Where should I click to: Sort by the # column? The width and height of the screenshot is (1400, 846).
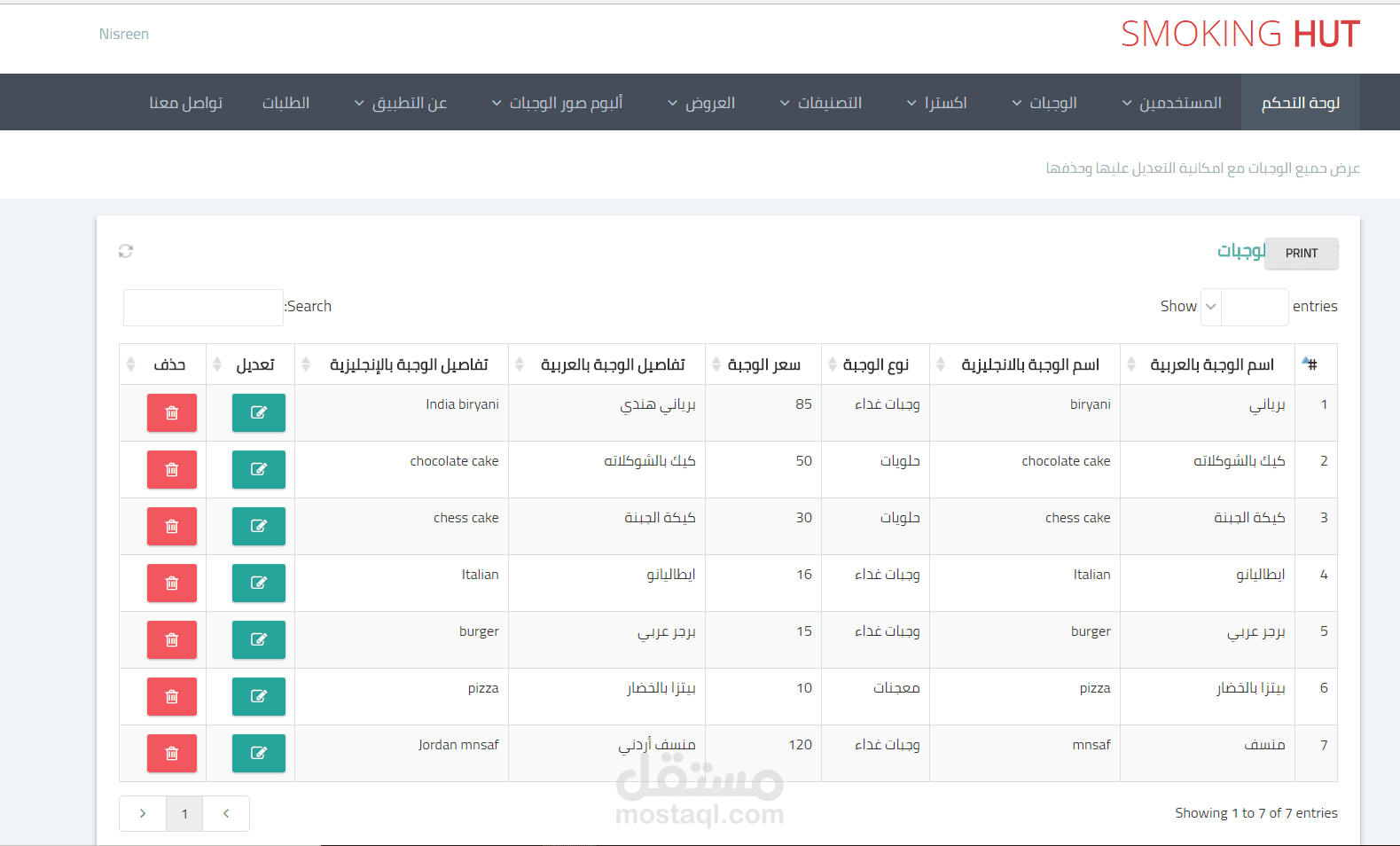(x=1316, y=364)
